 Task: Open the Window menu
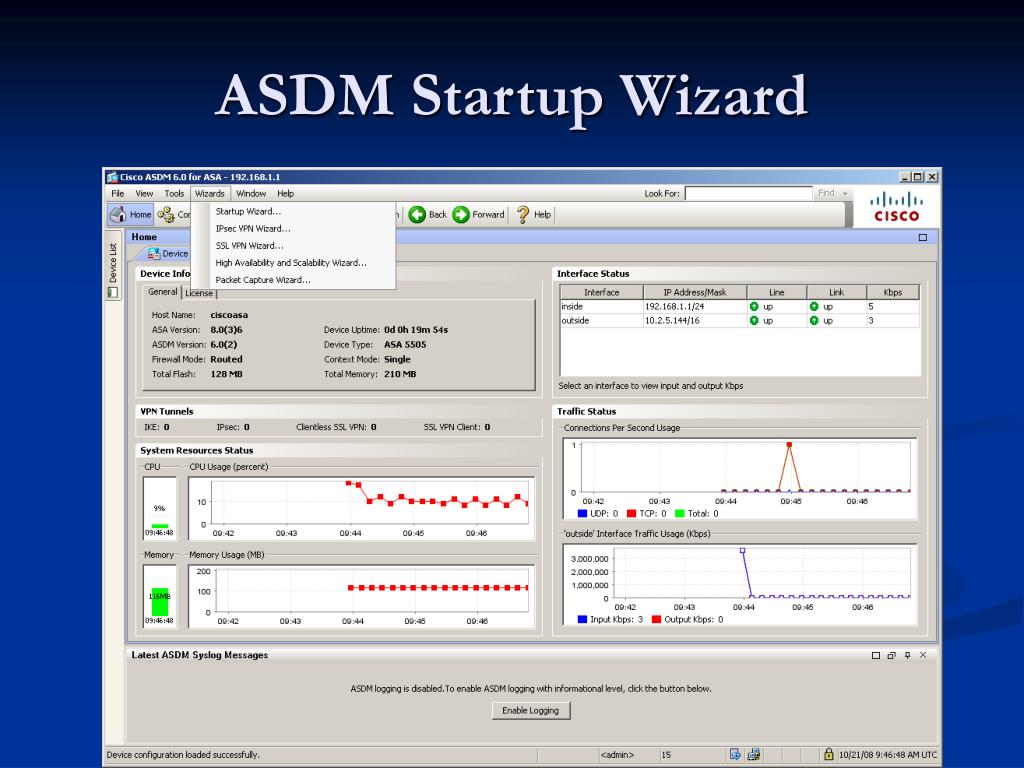click(251, 193)
